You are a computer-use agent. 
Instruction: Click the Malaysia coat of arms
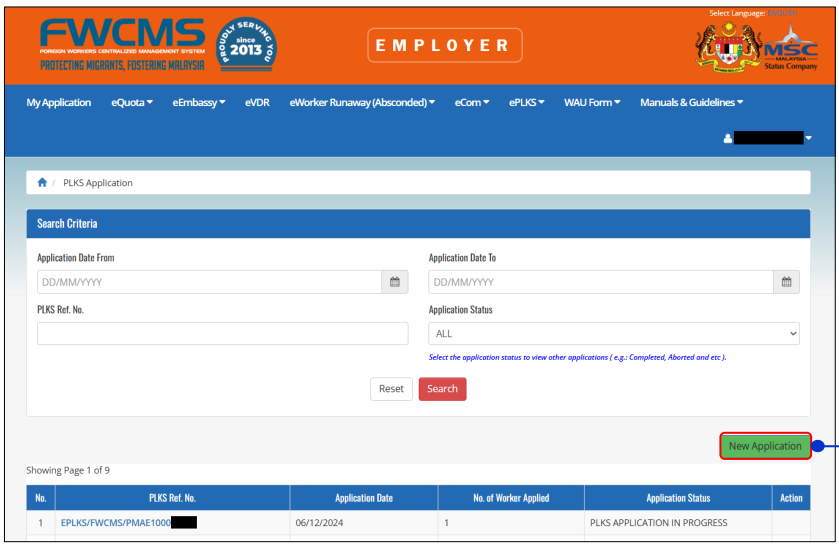[x=728, y=47]
